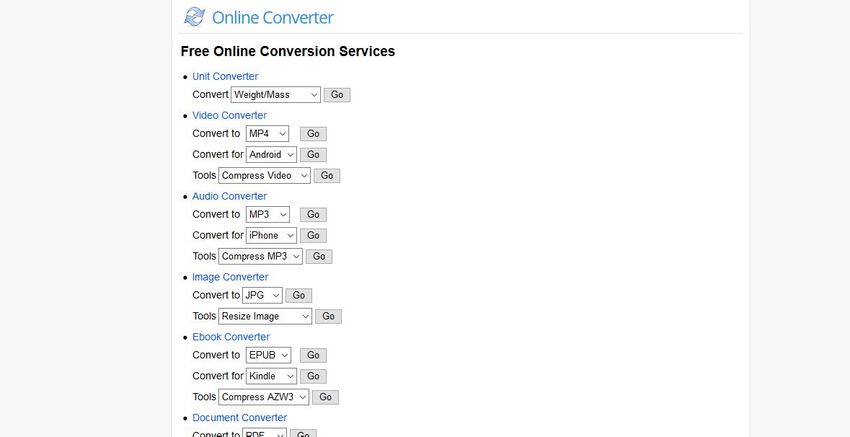
Task: Open the Document Converter link
Action: tap(239, 418)
